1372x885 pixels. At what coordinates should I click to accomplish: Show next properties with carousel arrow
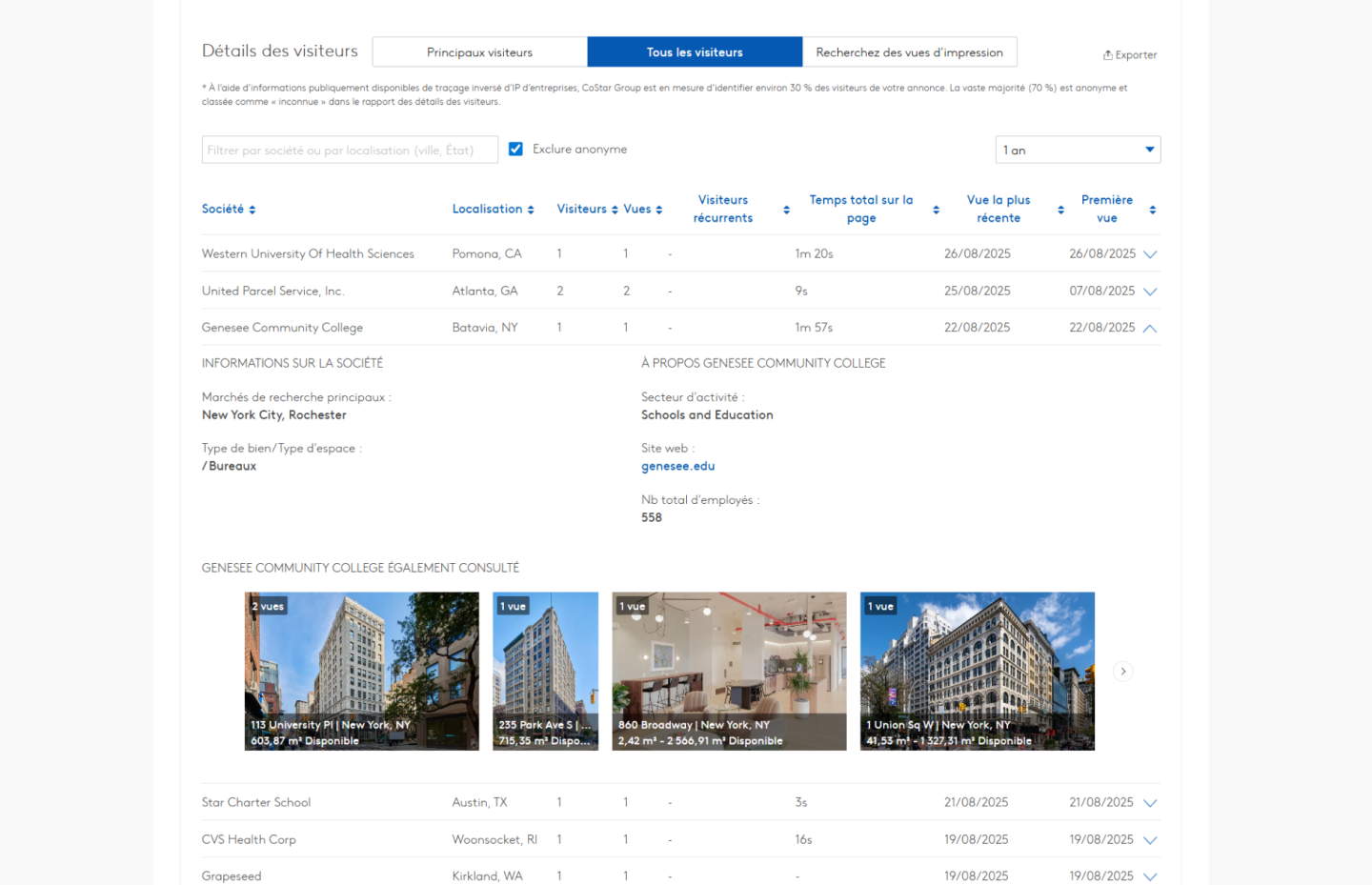click(1123, 672)
